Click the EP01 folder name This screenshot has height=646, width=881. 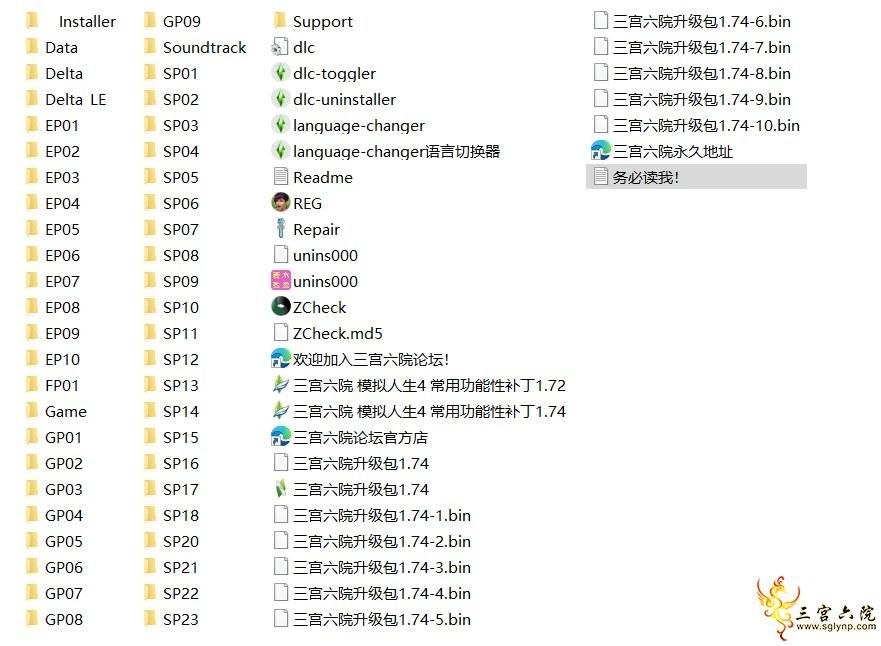coord(62,125)
